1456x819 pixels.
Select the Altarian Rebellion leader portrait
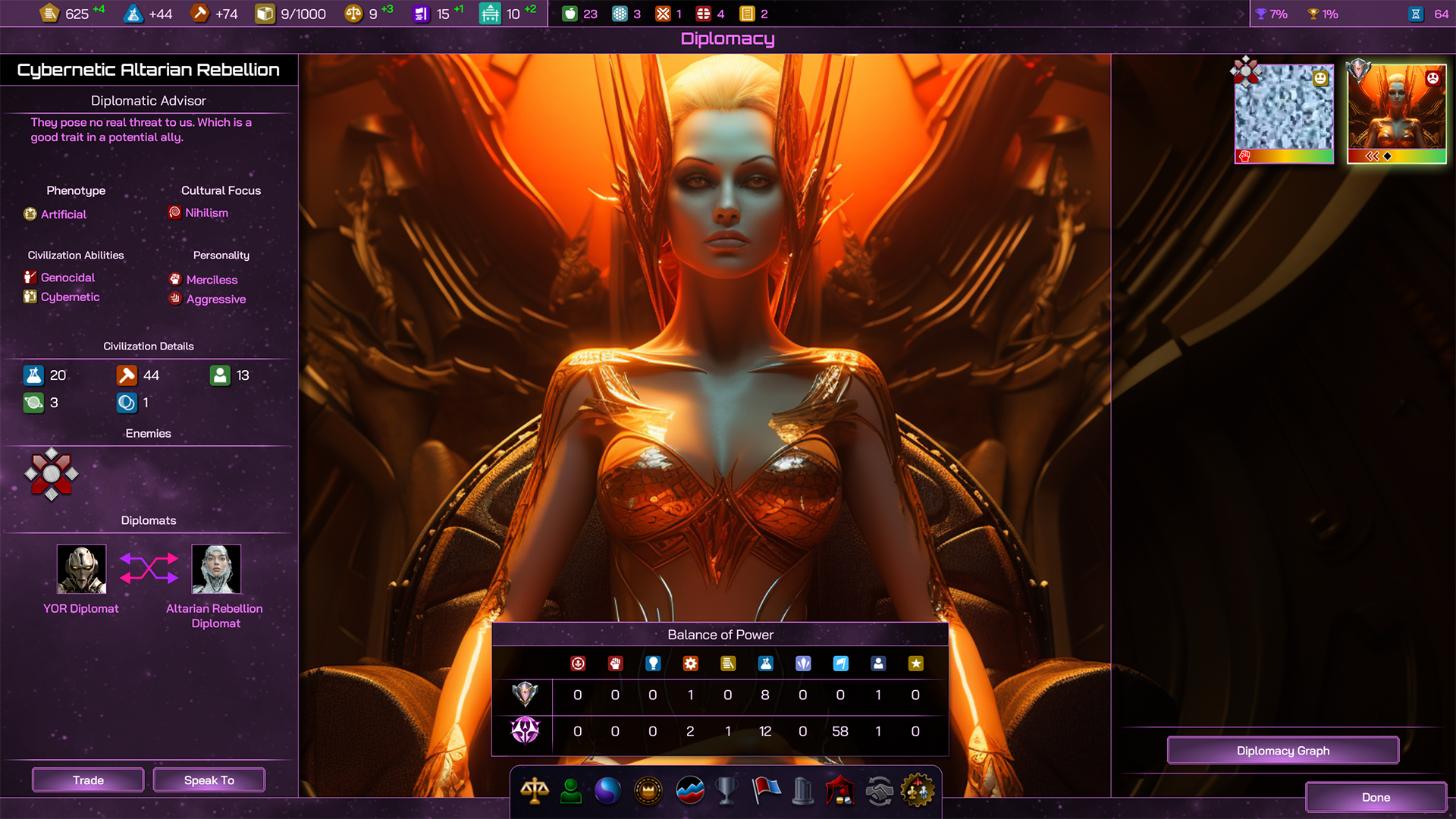click(1396, 107)
